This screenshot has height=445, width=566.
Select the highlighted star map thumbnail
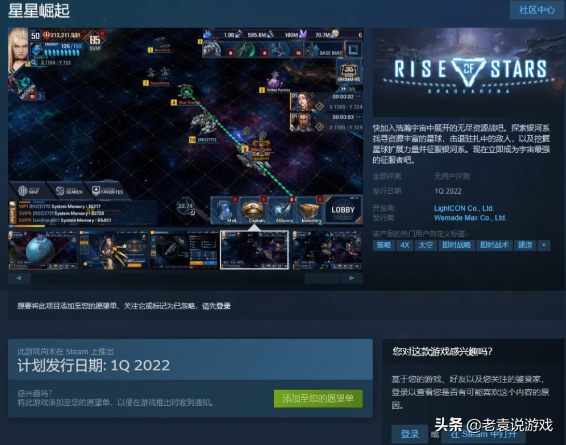pyautogui.click(x=254, y=250)
